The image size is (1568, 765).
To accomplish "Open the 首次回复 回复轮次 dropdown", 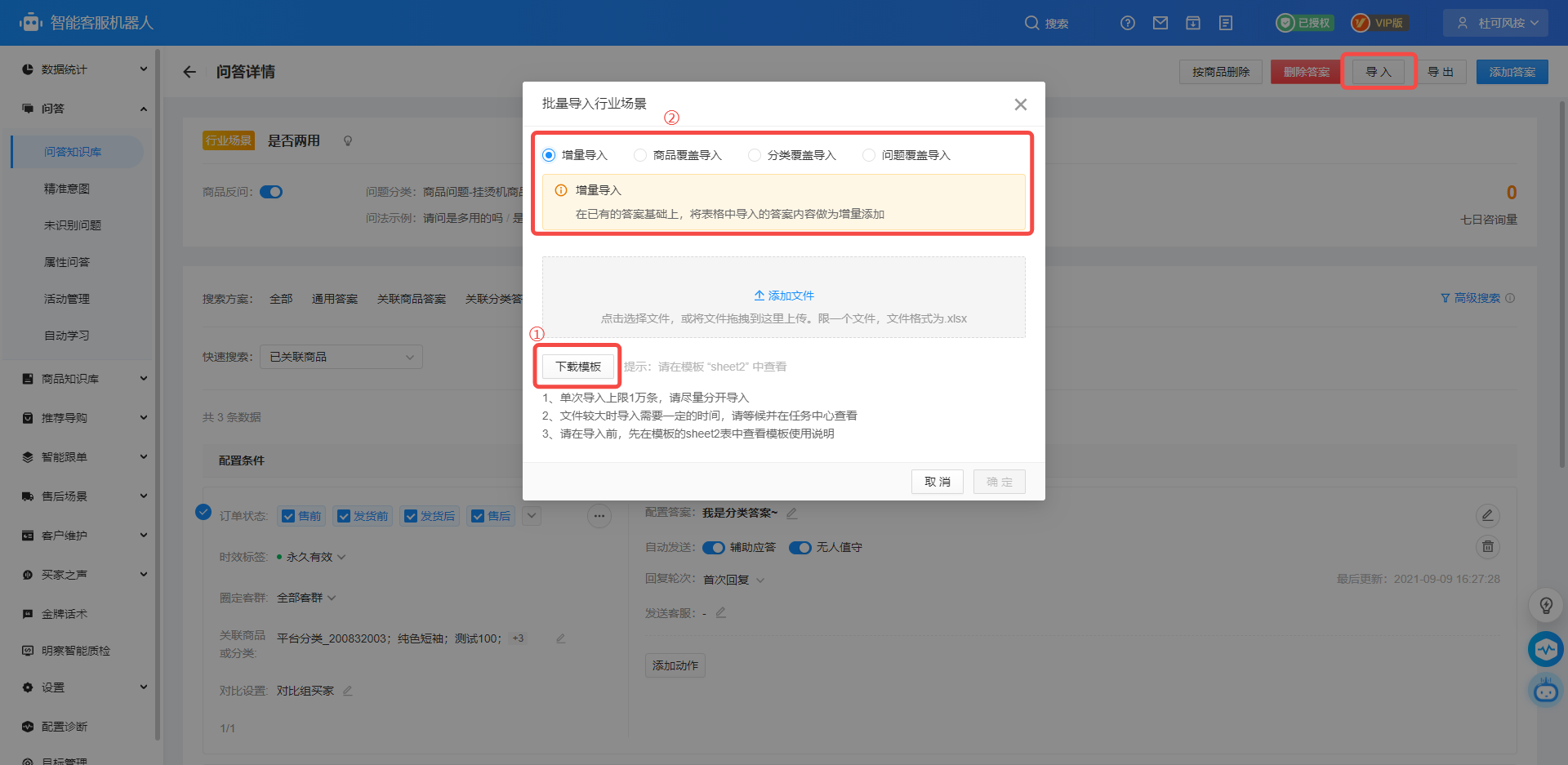I will point(733,580).
